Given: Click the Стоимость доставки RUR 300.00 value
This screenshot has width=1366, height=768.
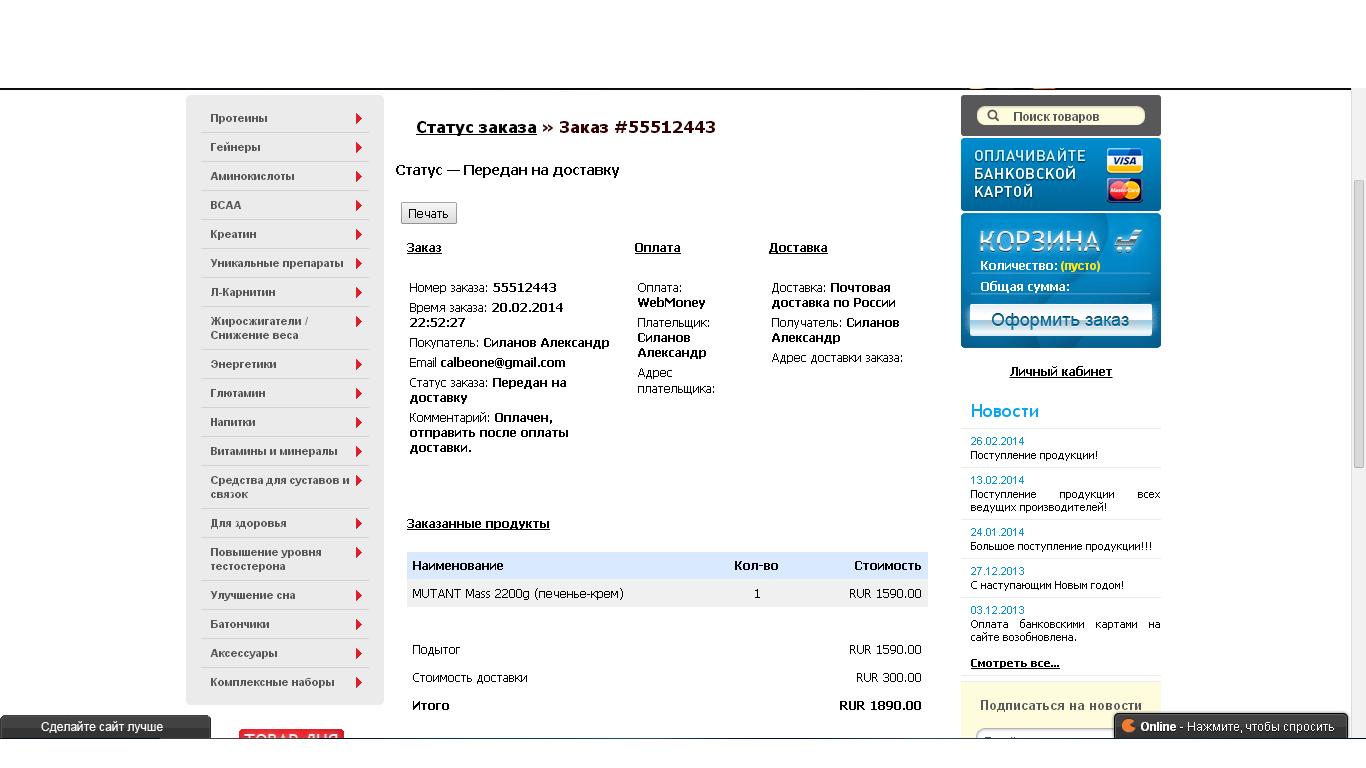Looking at the screenshot, I should (889, 677).
